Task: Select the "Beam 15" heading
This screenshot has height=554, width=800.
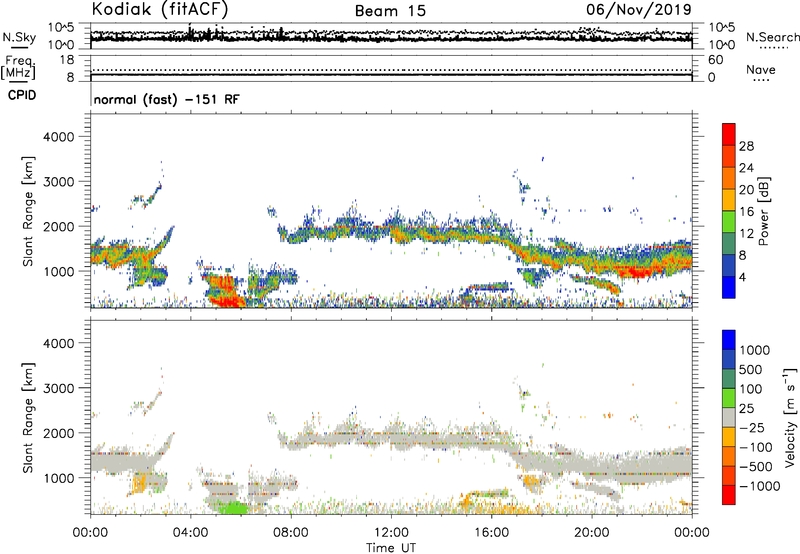Action: [390, 11]
